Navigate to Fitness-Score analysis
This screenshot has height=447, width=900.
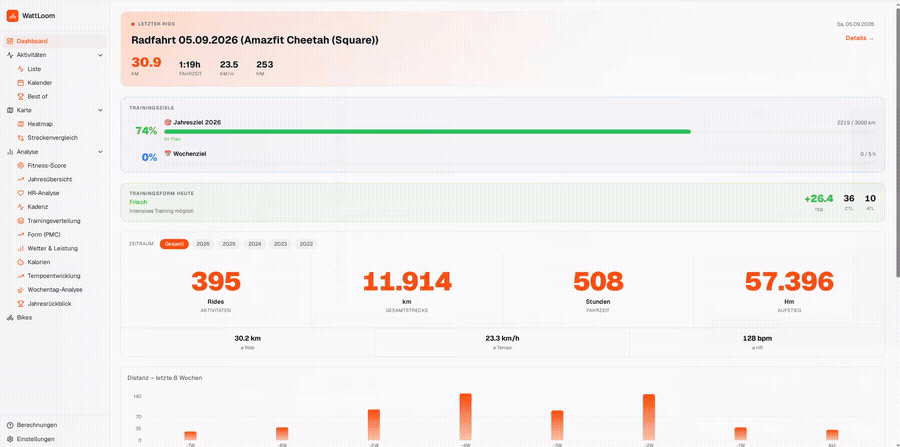click(x=60, y=165)
